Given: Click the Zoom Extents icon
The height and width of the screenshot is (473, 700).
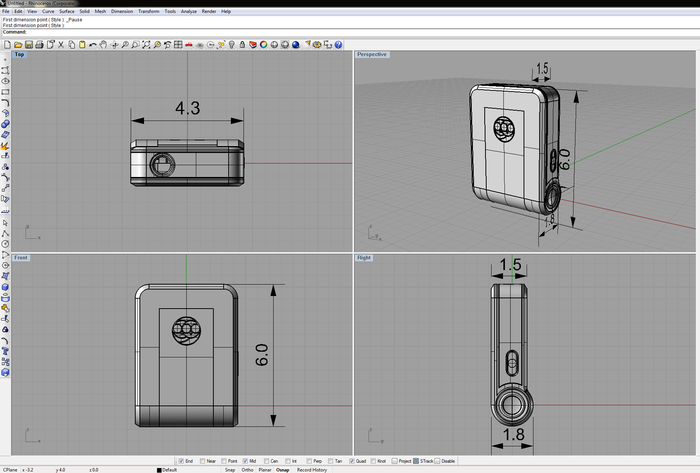Looking at the screenshot, I should click(x=146, y=45).
